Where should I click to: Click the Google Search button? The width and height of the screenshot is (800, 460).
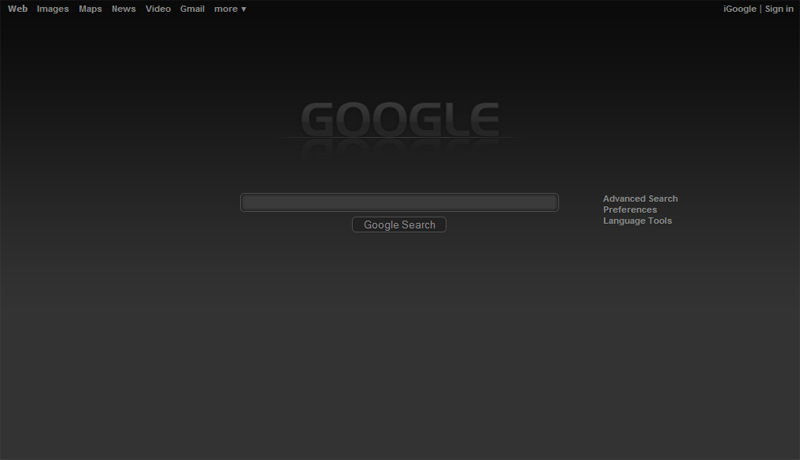tap(399, 225)
